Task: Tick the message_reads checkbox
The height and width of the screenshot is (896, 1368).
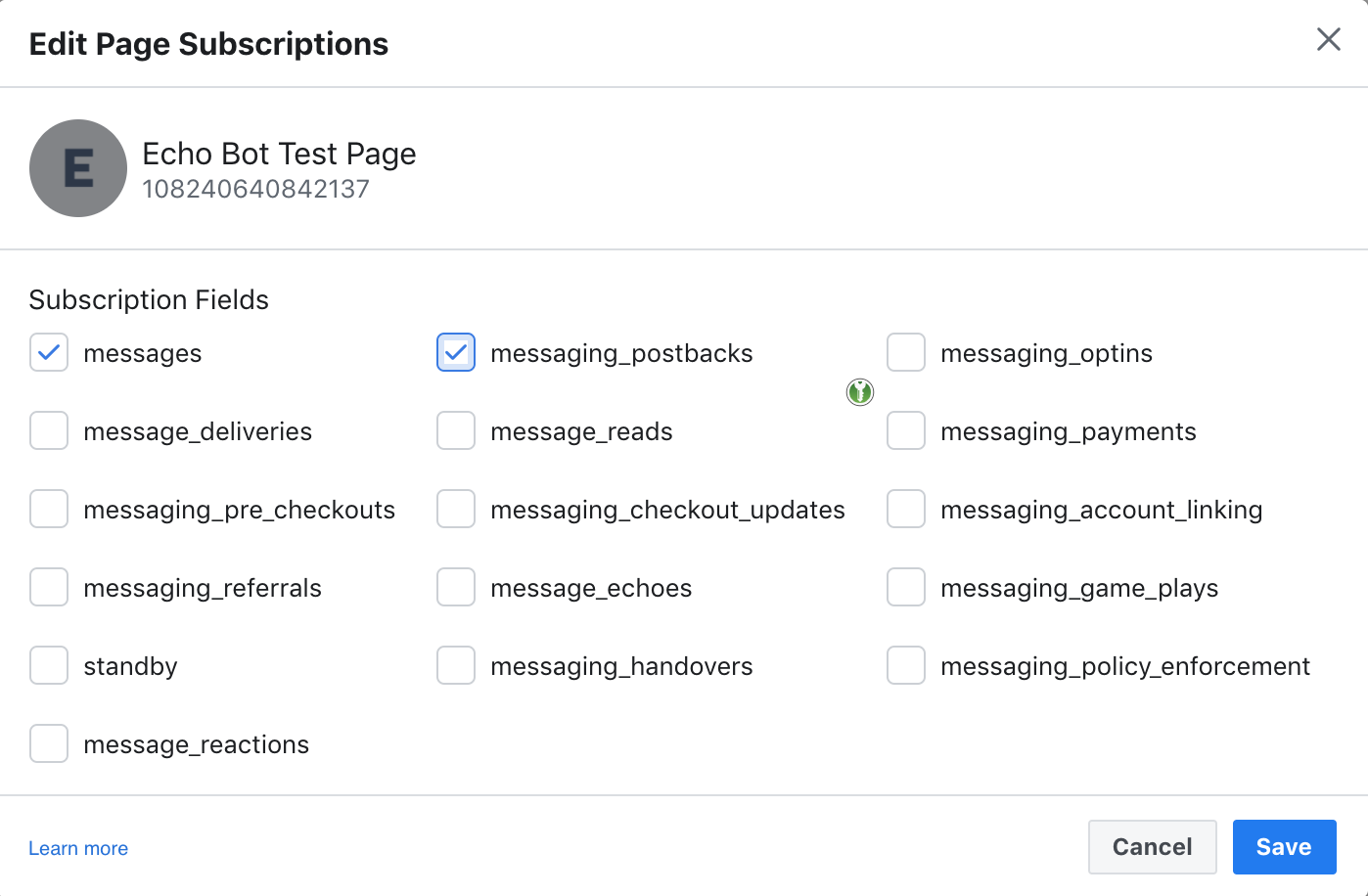Action: (x=456, y=431)
